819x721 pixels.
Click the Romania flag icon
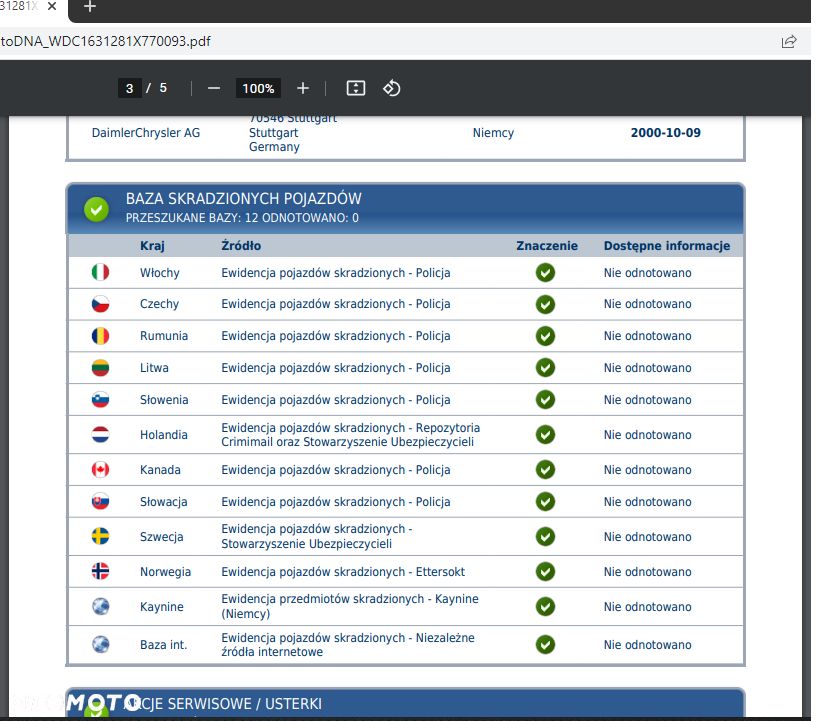[100, 335]
